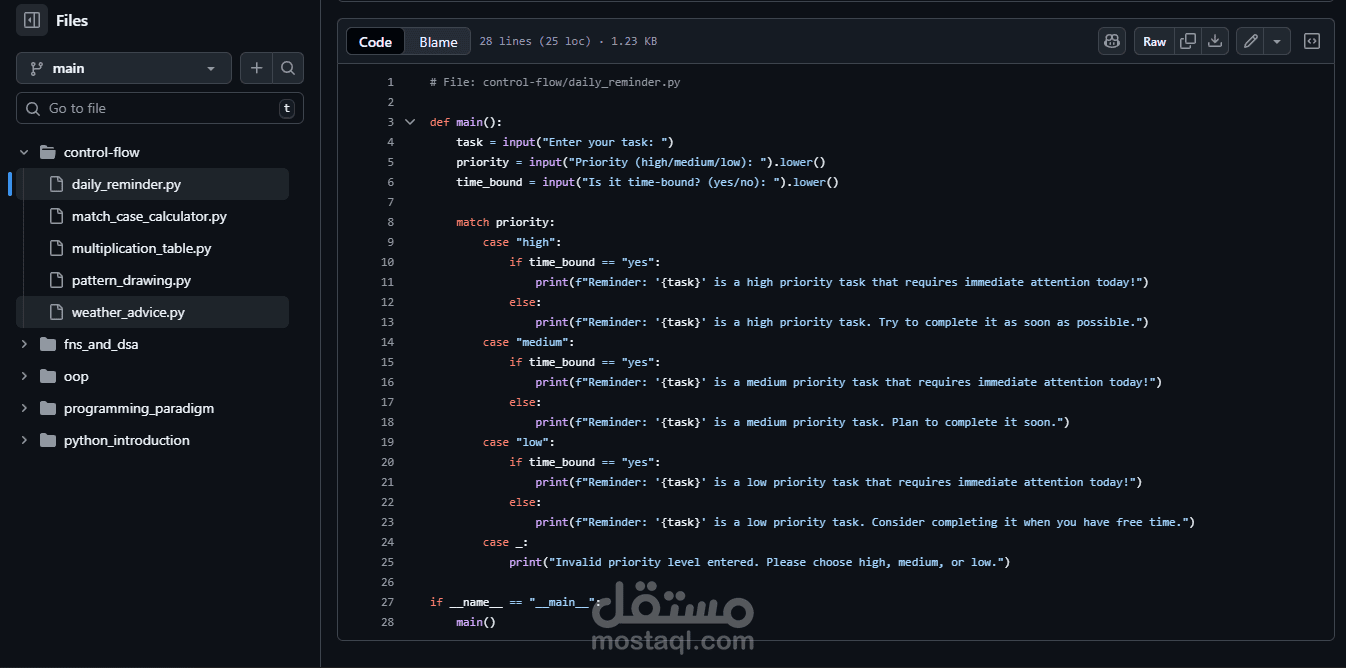Viewport: 1346px width, 668px height.
Task: Click the plus add file button
Action: tap(257, 68)
